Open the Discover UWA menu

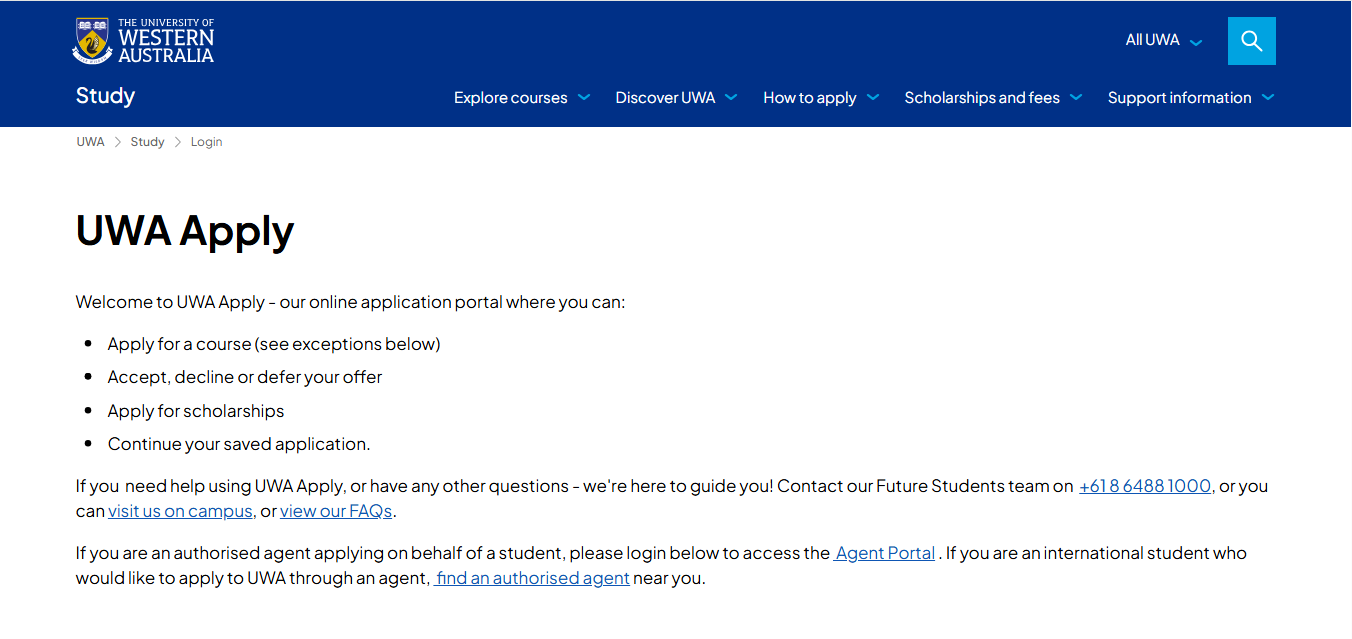(x=665, y=98)
